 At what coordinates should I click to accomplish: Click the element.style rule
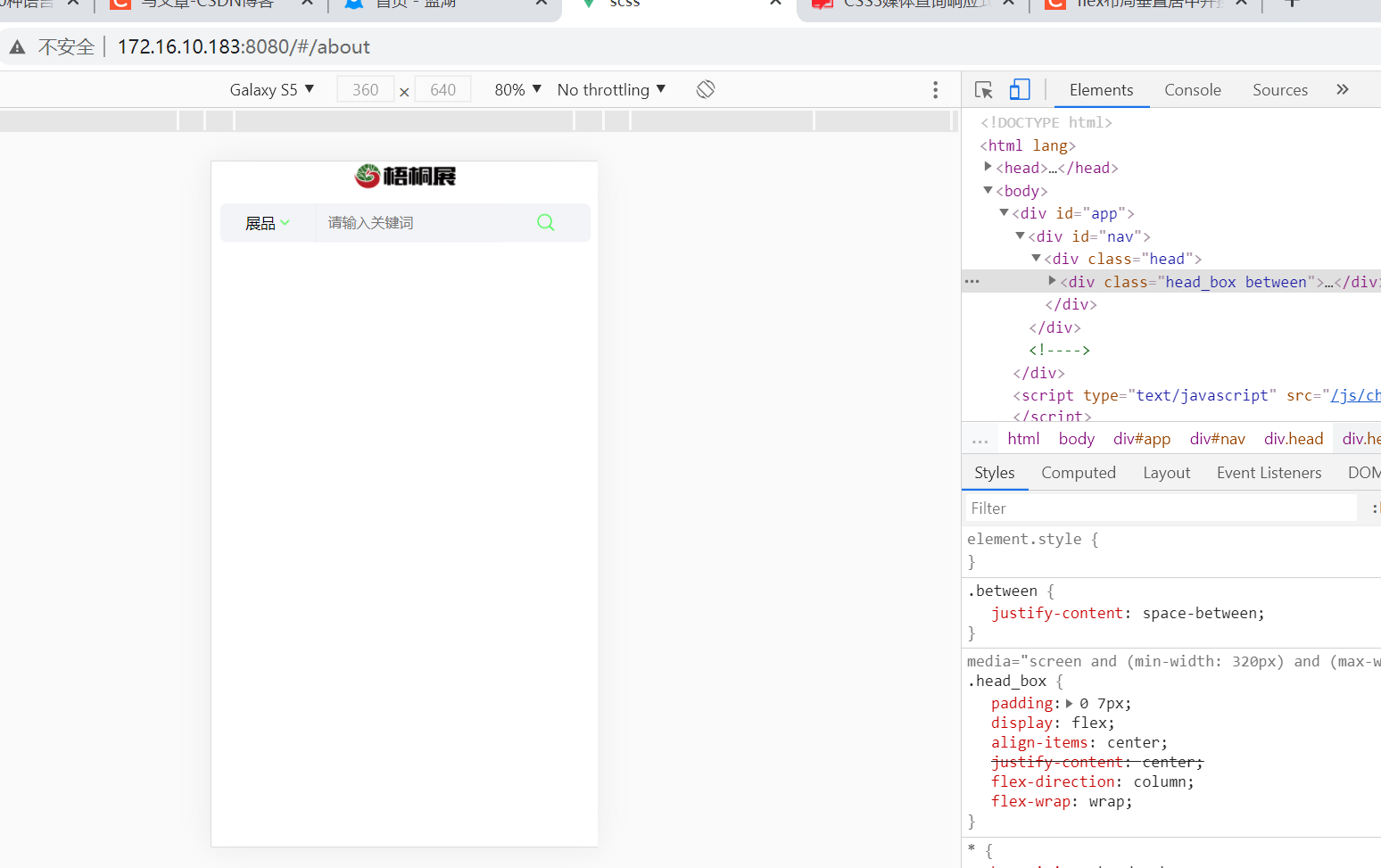(x=1032, y=539)
